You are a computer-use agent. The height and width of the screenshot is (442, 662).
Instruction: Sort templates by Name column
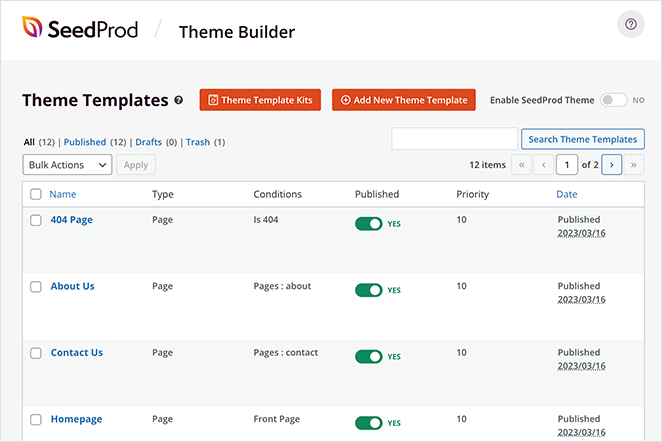[63, 195]
